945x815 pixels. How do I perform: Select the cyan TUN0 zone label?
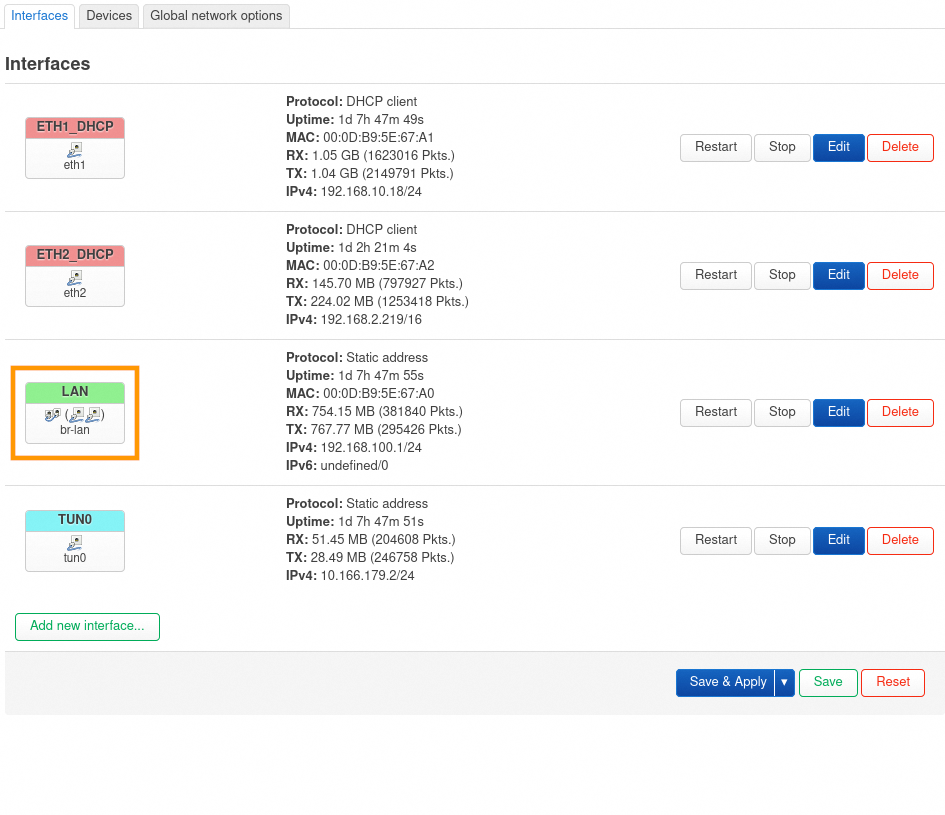(75, 520)
